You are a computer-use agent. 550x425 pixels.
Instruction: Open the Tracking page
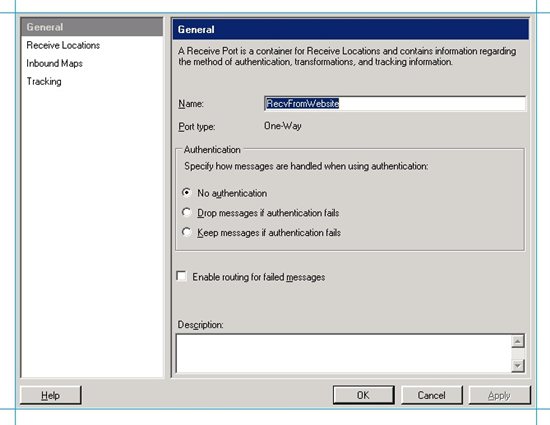click(44, 82)
